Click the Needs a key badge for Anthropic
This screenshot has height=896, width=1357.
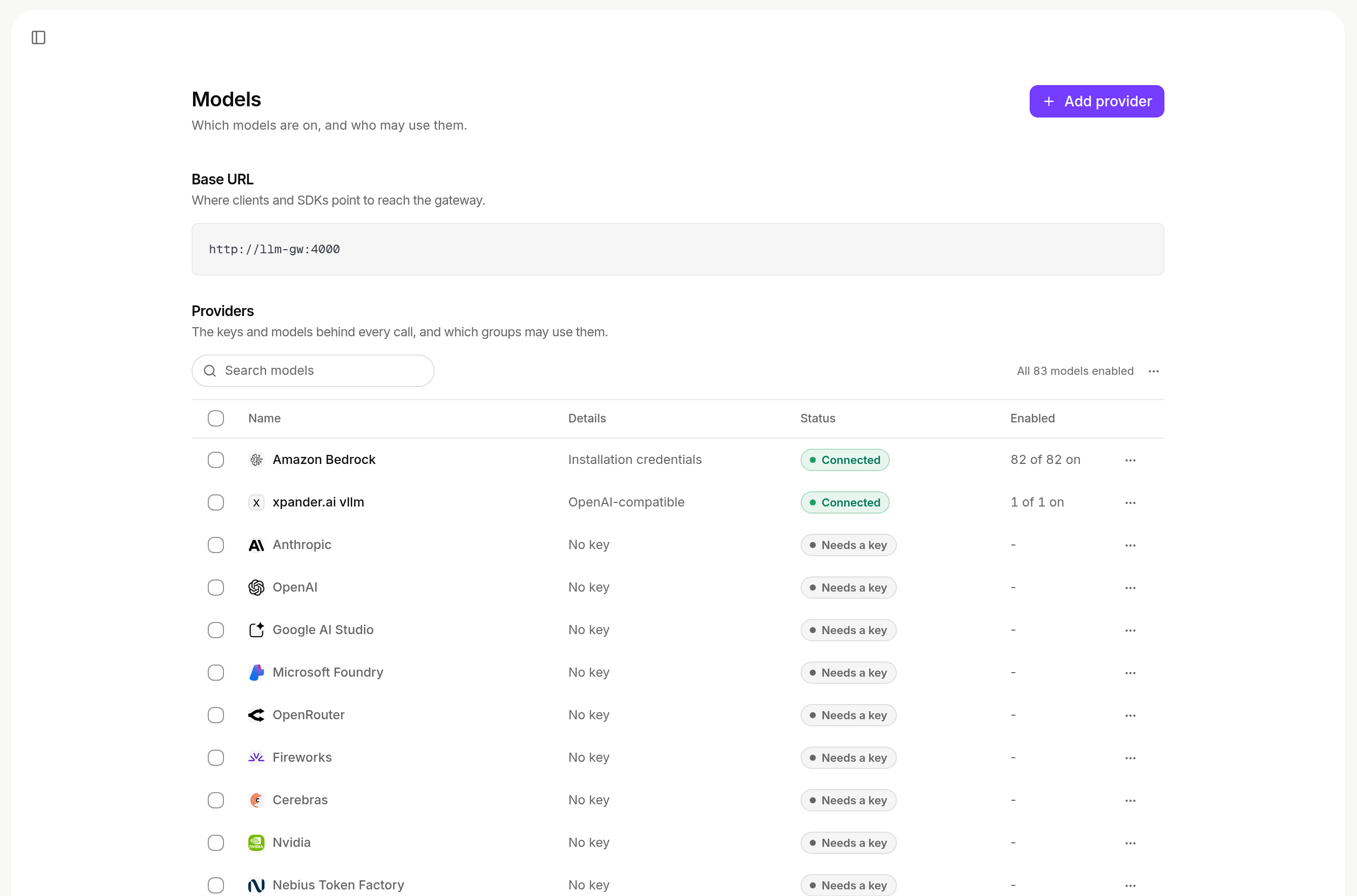[x=848, y=545]
